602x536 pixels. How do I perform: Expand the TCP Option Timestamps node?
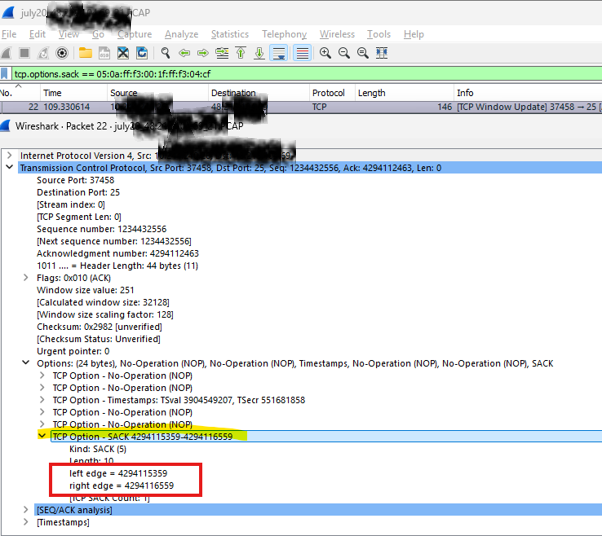(x=42, y=399)
